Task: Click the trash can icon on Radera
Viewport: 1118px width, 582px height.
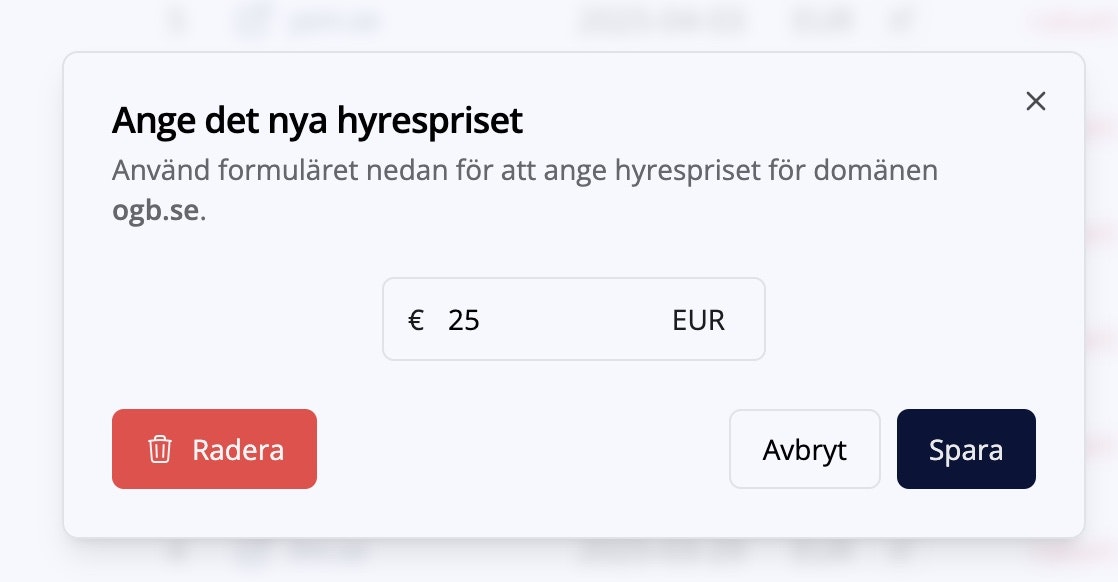Action: [x=160, y=449]
